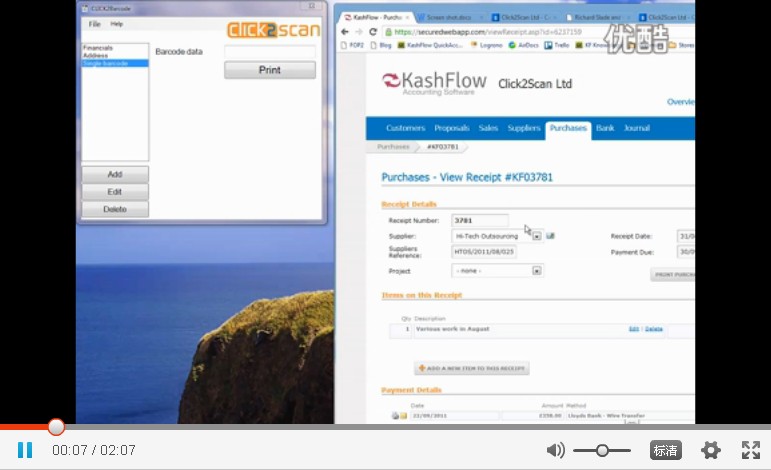Click the Edit button in Click2Barcode
The height and width of the screenshot is (470, 771).
[115, 192]
